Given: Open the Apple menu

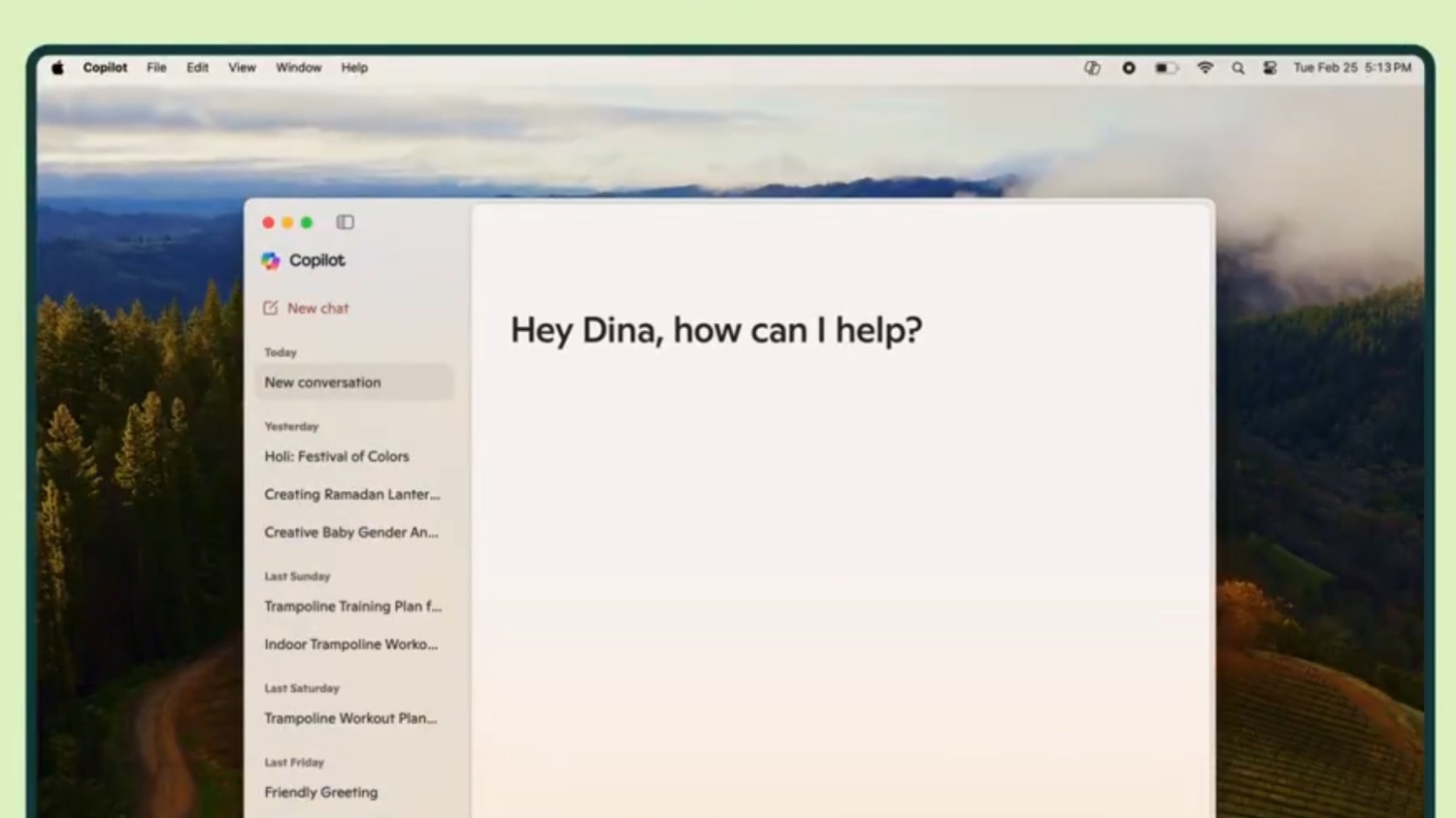Looking at the screenshot, I should click(x=58, y=68).
